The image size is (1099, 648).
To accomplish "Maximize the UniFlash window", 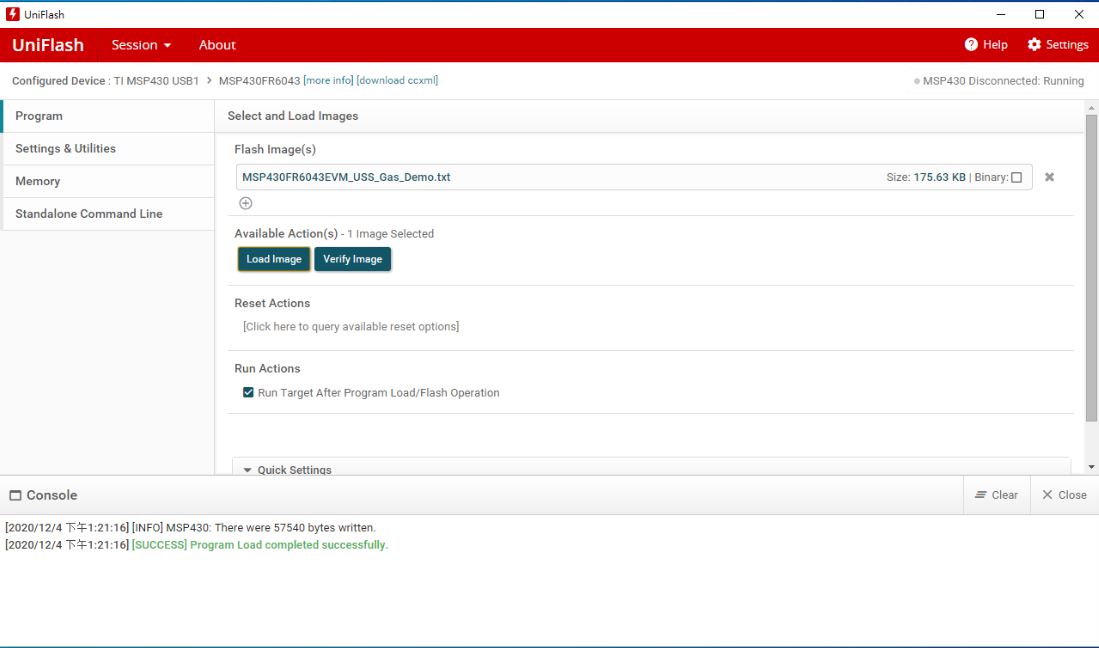I will coord(1039,14).
